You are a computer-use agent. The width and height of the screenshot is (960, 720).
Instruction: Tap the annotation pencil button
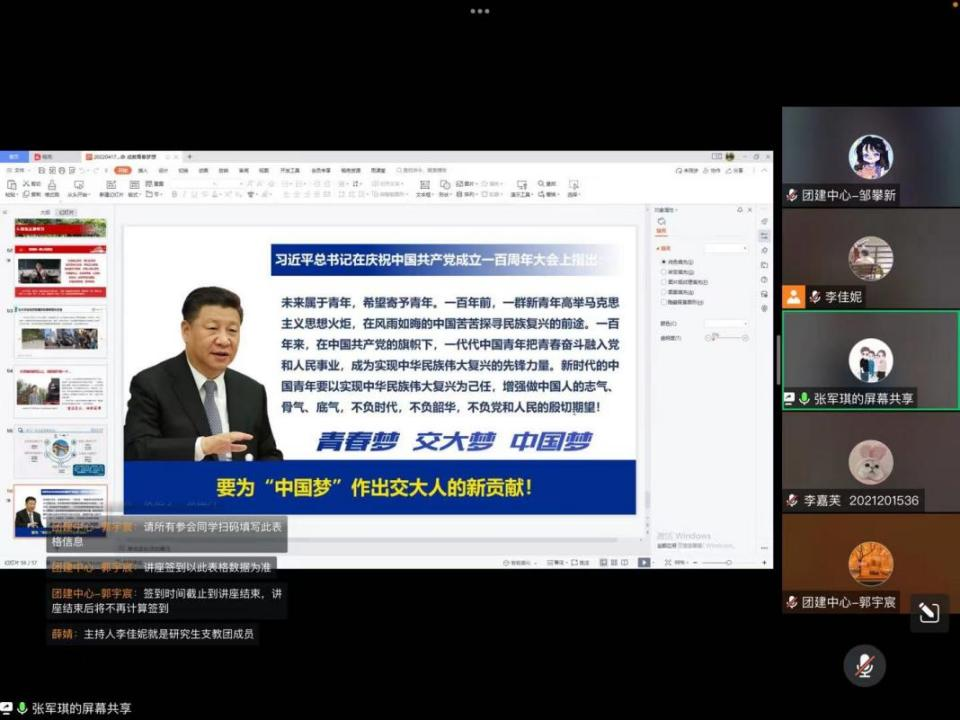tap(929, 613)
